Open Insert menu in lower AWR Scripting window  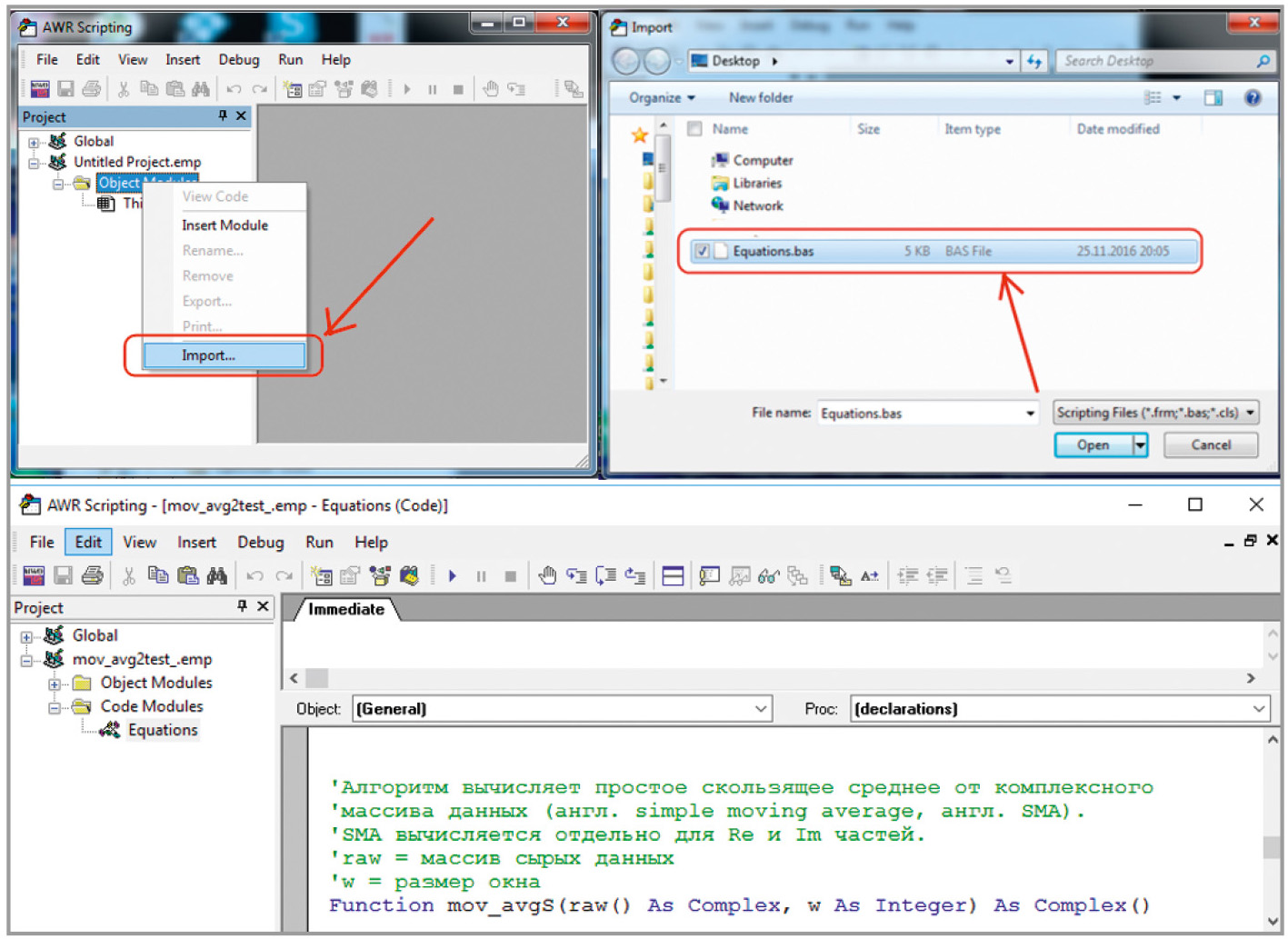pos(196,542)
